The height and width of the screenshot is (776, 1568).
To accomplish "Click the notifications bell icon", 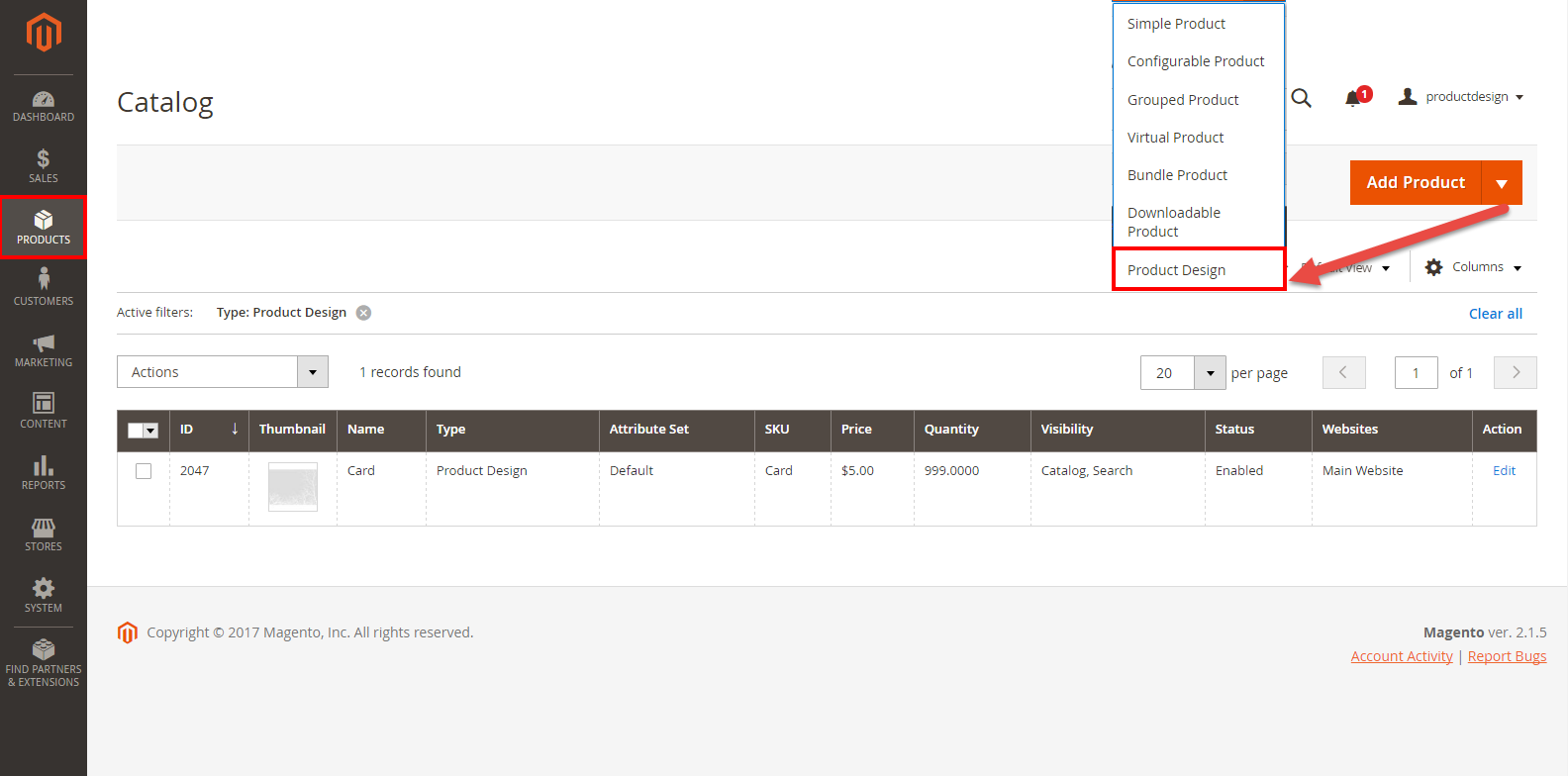I will (1353, 97).
